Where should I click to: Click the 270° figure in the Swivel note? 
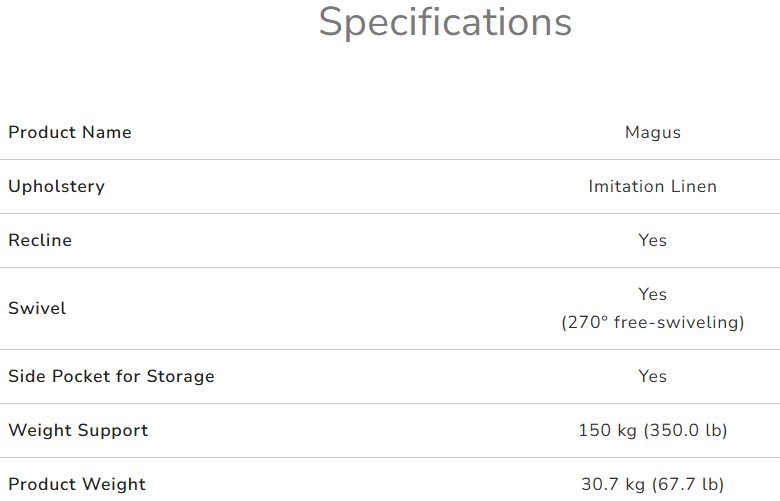click(586, 323)
